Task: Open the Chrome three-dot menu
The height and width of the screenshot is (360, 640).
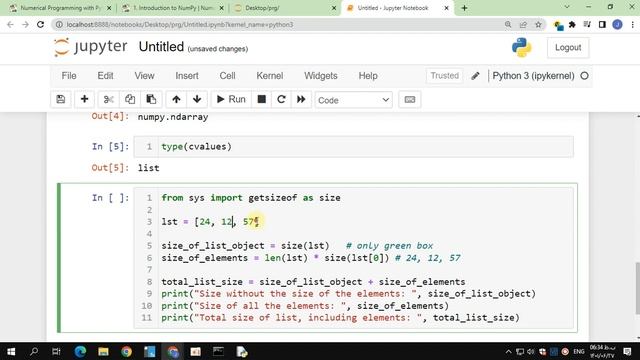Action: [x=632, y=24]
